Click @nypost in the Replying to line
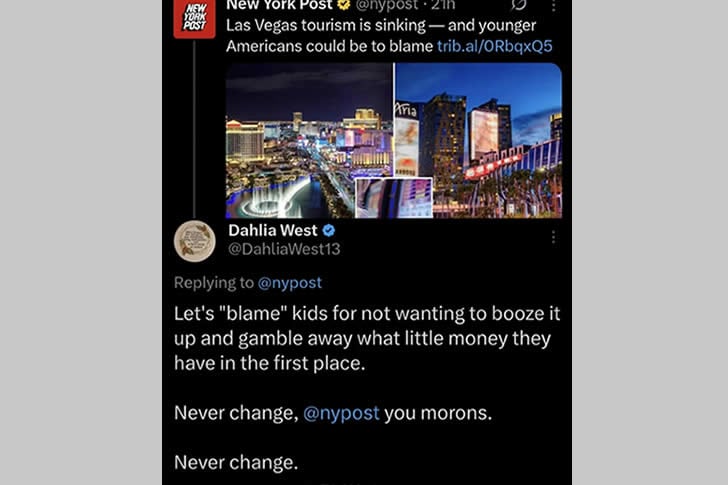This screenshot has height=485, width=728. pos(290,282)
